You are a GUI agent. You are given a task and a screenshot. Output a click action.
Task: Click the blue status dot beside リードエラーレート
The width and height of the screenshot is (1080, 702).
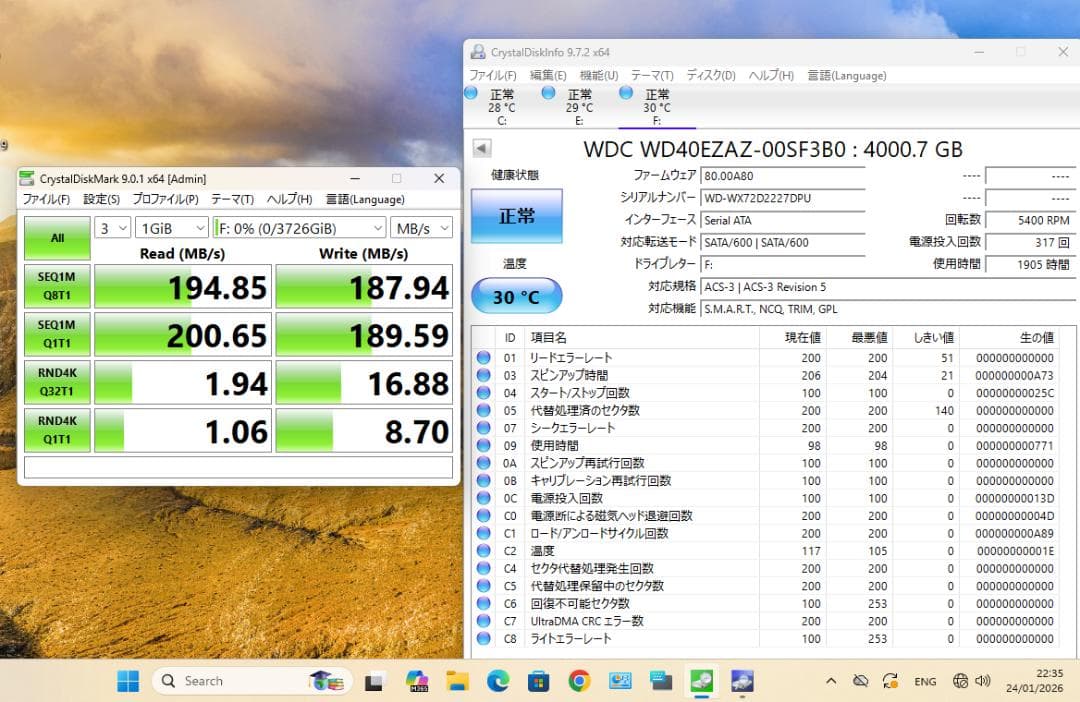(484, 357)
